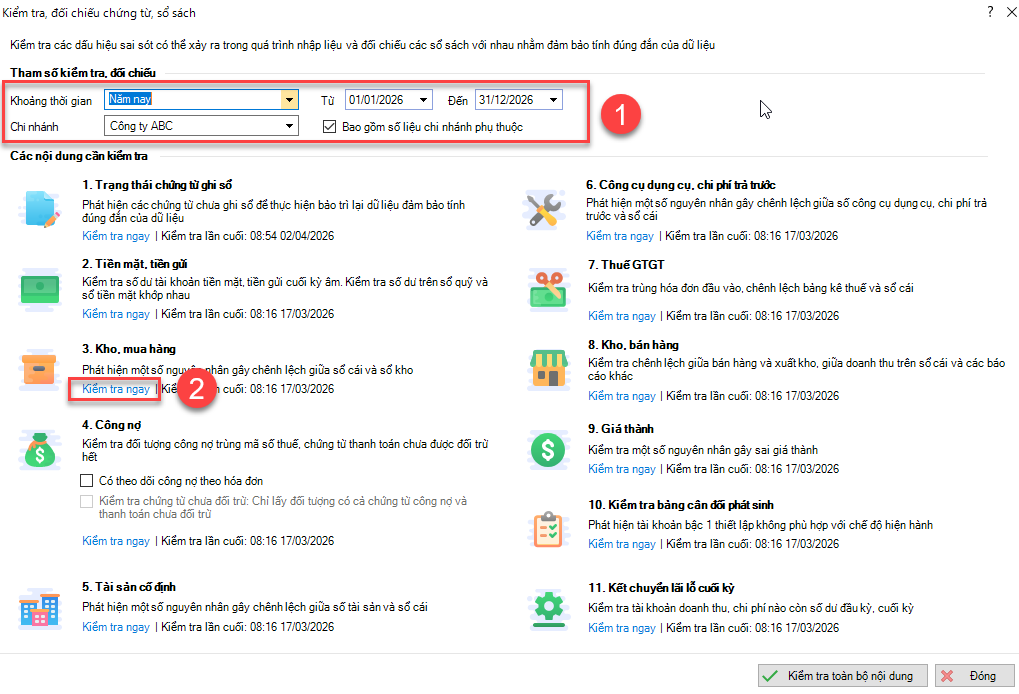1019x694 pixels.
Task: Click Kiểm tra ngay for Thuế GTGT
Action: (622, 316)
